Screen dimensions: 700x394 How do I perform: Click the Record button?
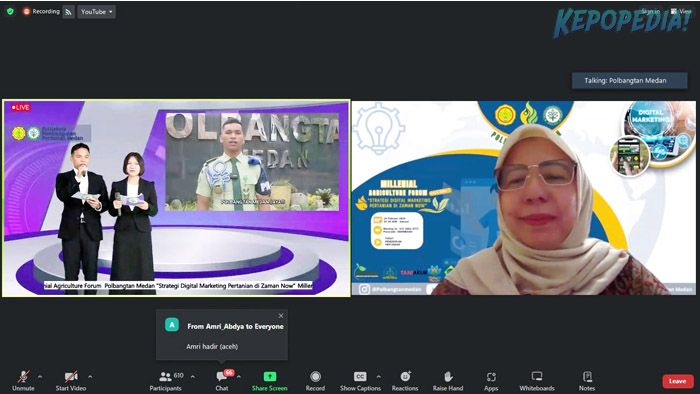pyautogui.click(x=315, y=381)
